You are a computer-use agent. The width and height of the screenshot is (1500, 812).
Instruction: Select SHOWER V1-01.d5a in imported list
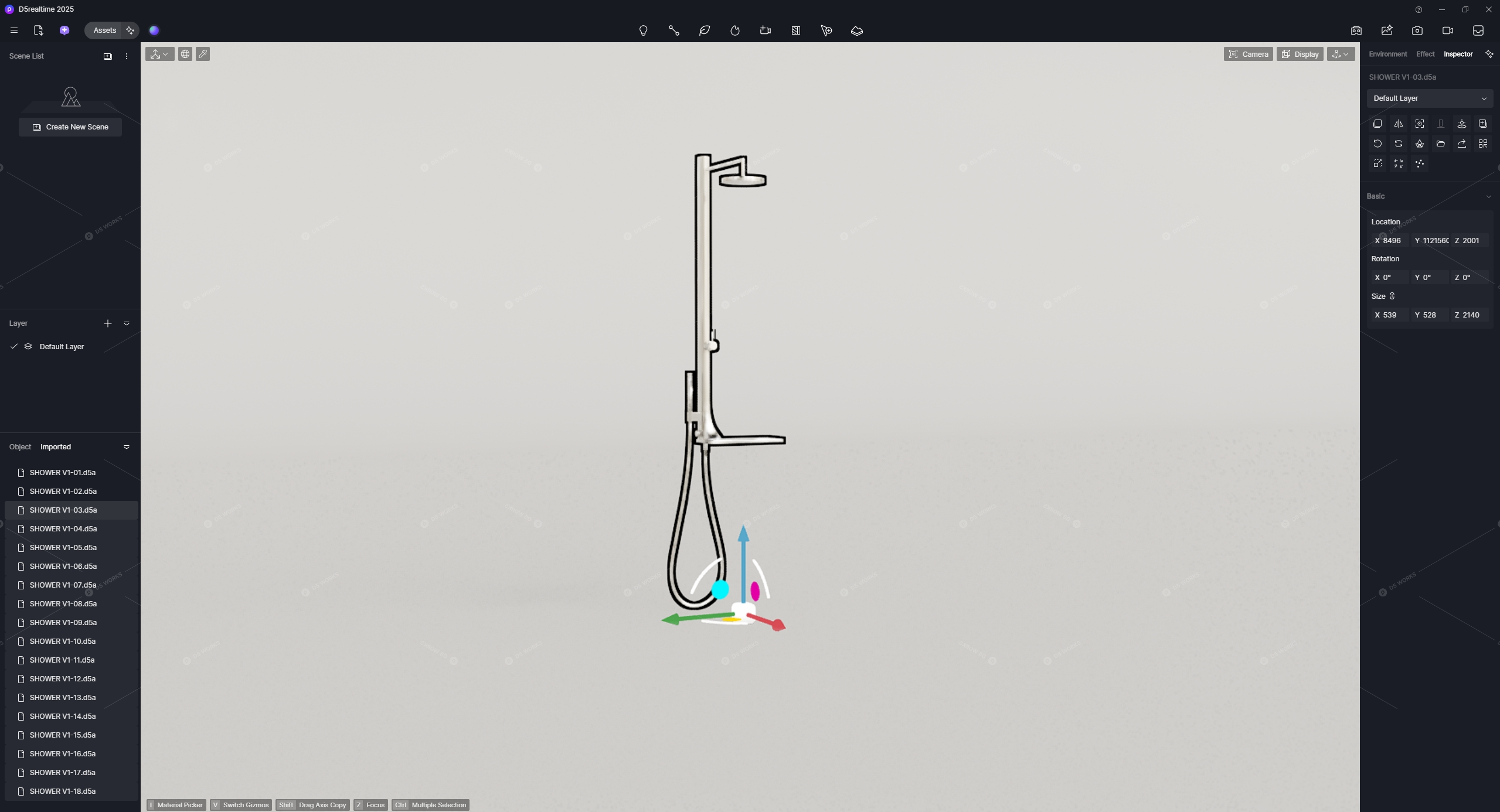point(72,473)
